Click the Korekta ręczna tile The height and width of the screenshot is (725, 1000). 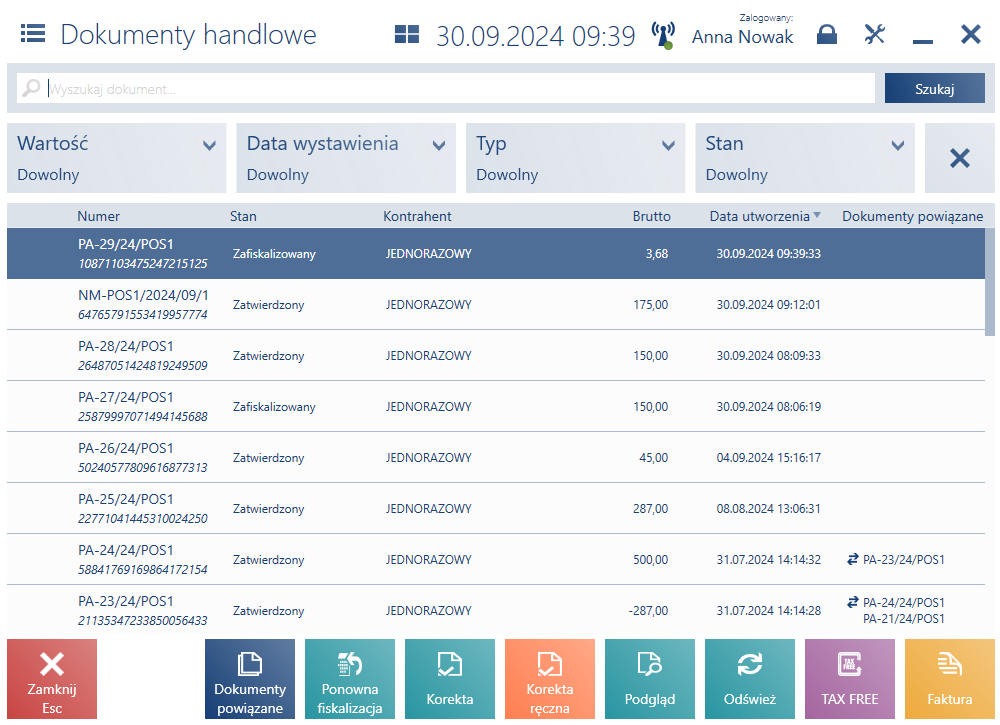point(549,678)
